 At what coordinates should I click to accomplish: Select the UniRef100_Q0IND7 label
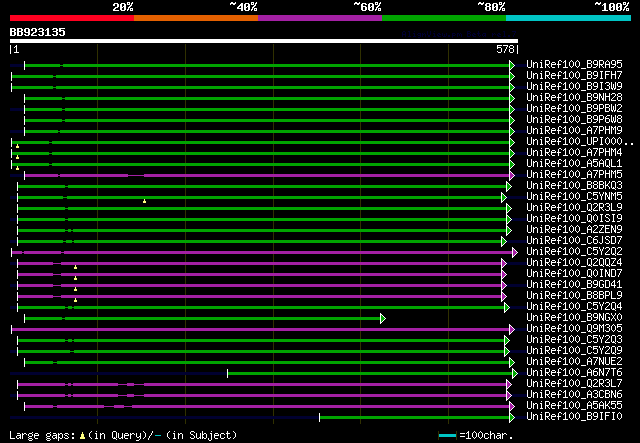click(574, 273)
